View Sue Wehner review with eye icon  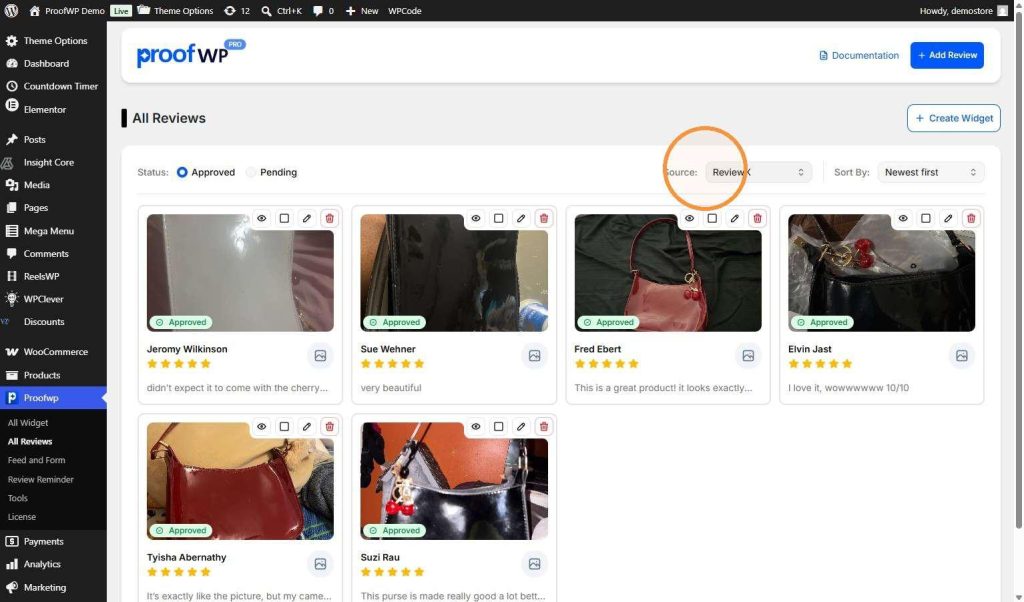tap(475, 218)
